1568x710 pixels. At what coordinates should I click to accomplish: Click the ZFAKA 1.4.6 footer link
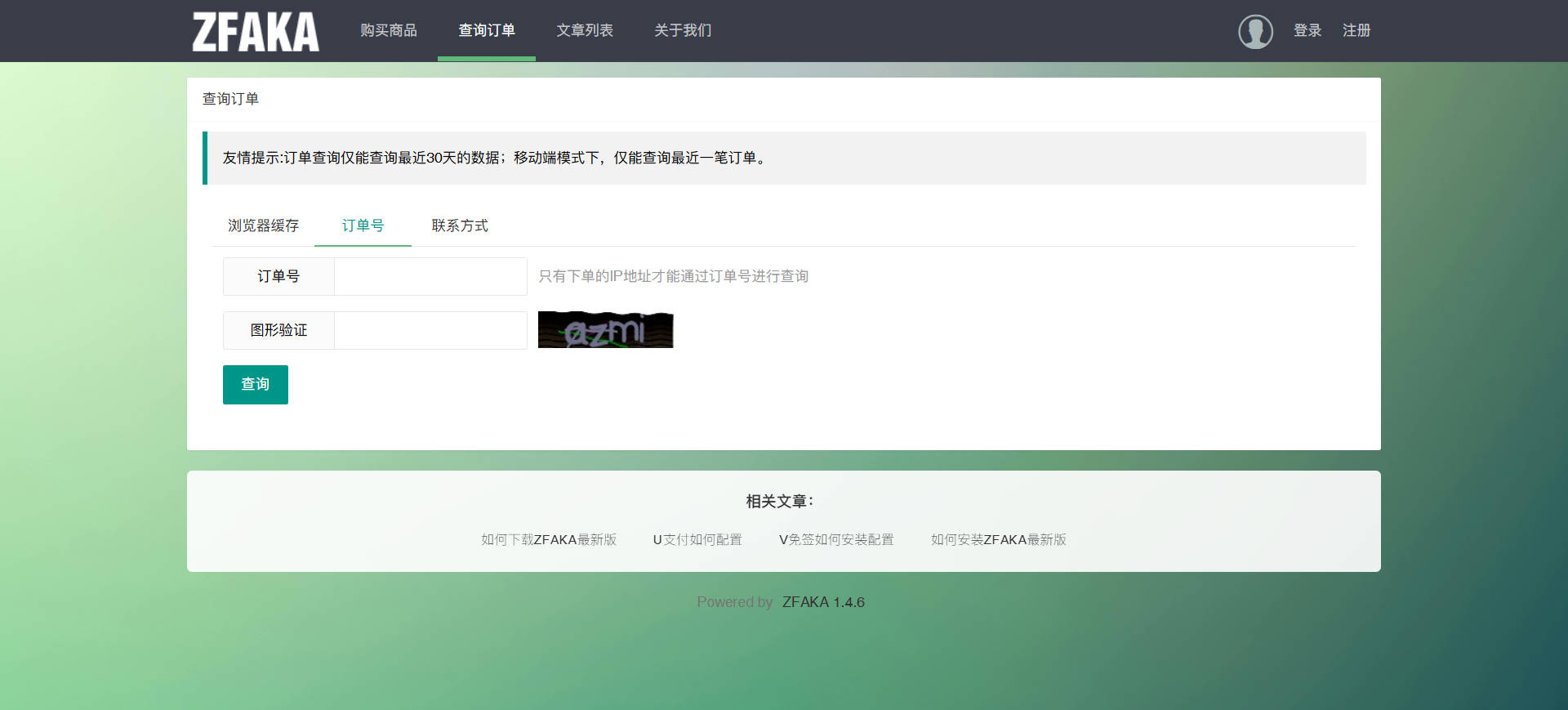(x=823, y=602)
